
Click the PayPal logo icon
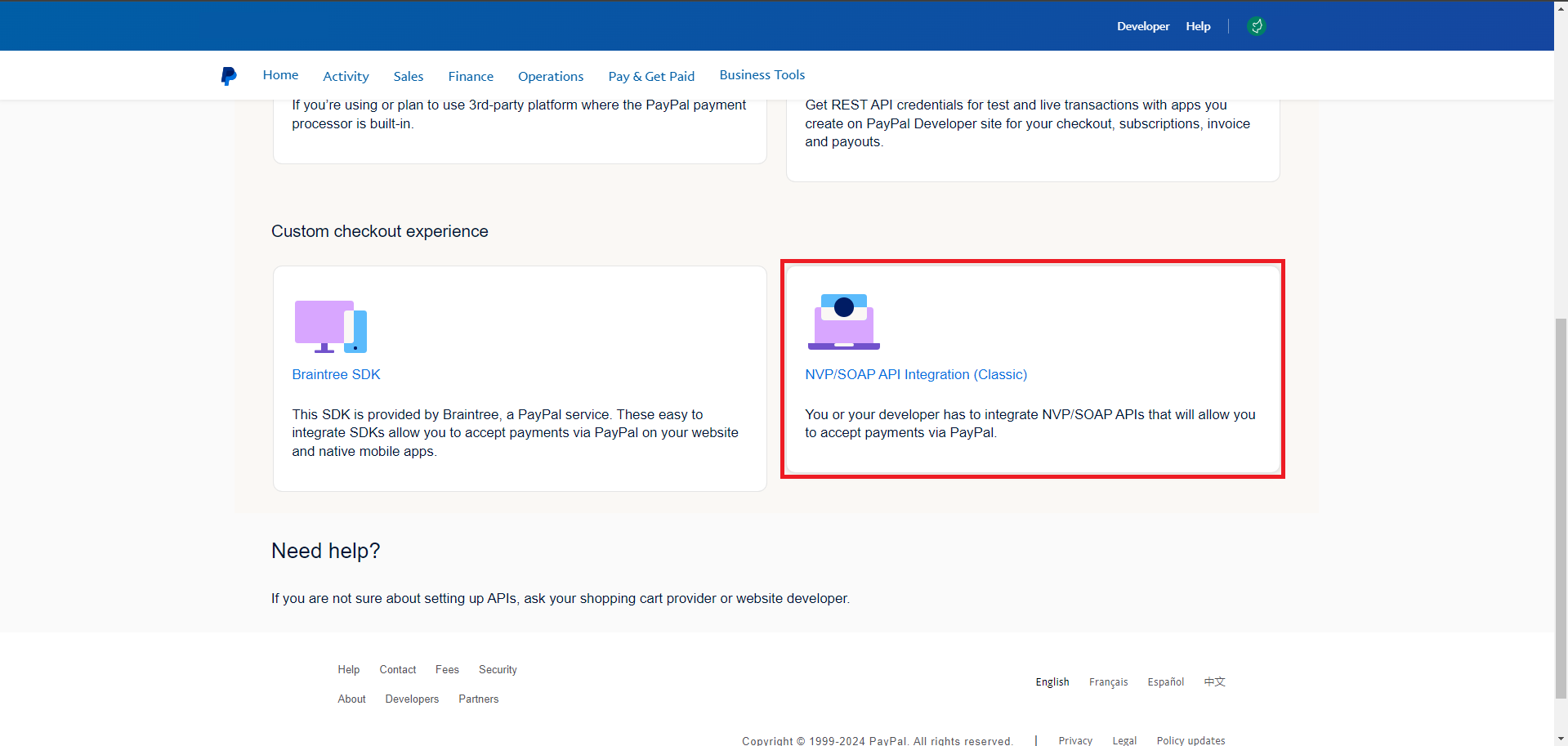click(229, 76)
